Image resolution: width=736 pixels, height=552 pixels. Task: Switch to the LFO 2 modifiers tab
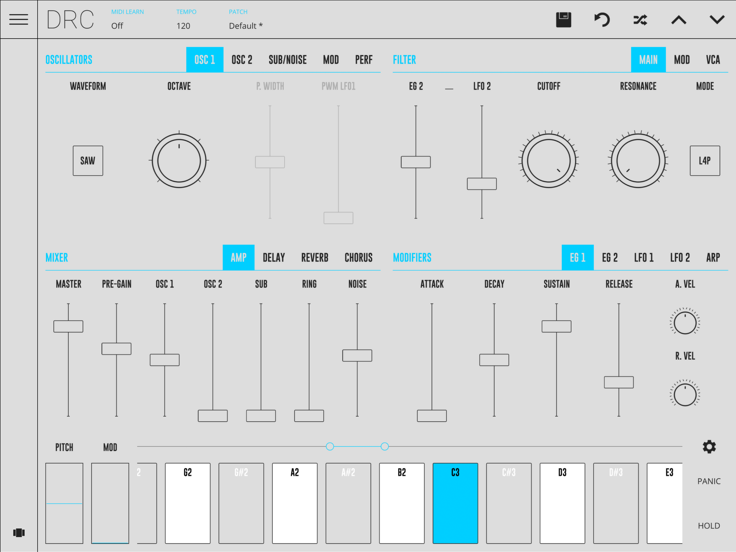pos(680,257)
